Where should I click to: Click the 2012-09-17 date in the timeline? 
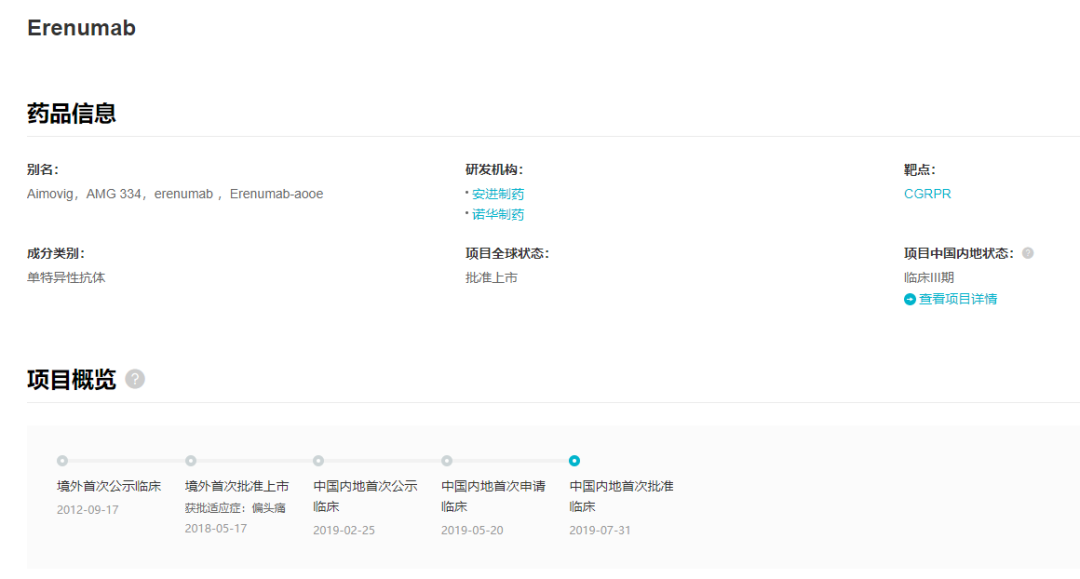[88, 510]
